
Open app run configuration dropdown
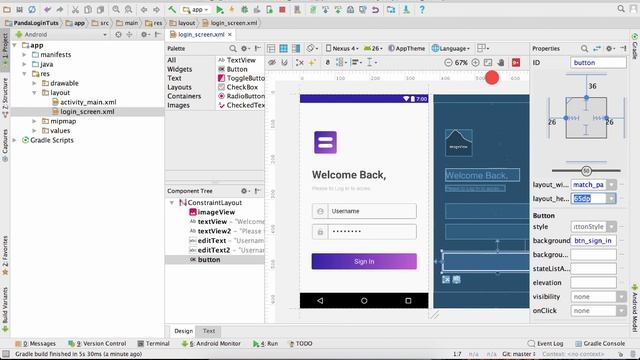point(196,9)
